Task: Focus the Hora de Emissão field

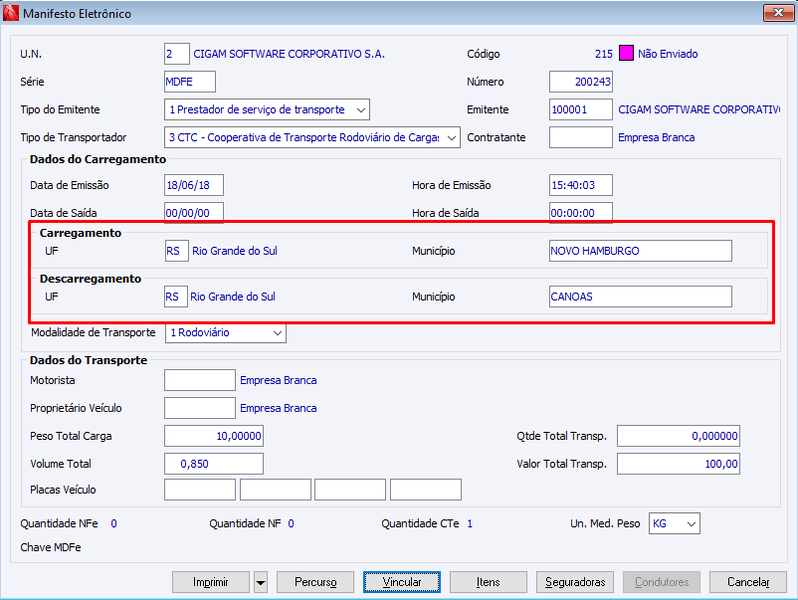Action: pyautogui.click(x=581, y=185)
